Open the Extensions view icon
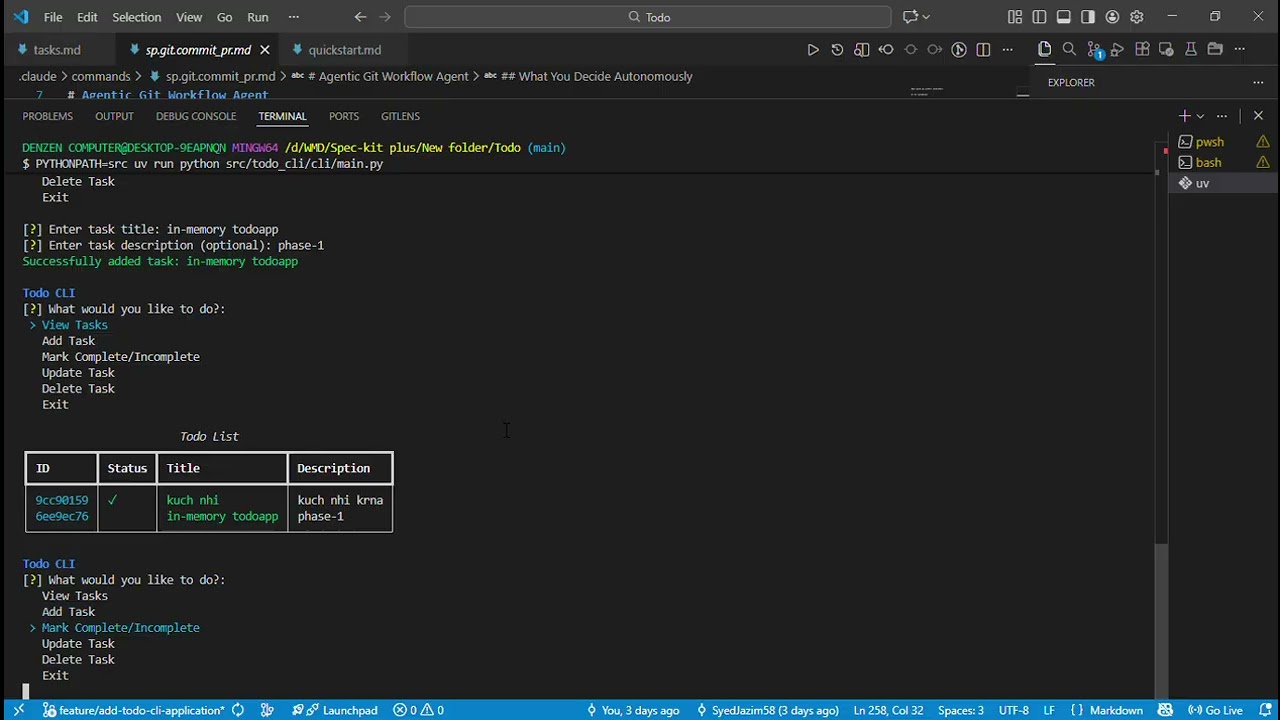The image size is (1280, 720). (x=1142, y=49)
